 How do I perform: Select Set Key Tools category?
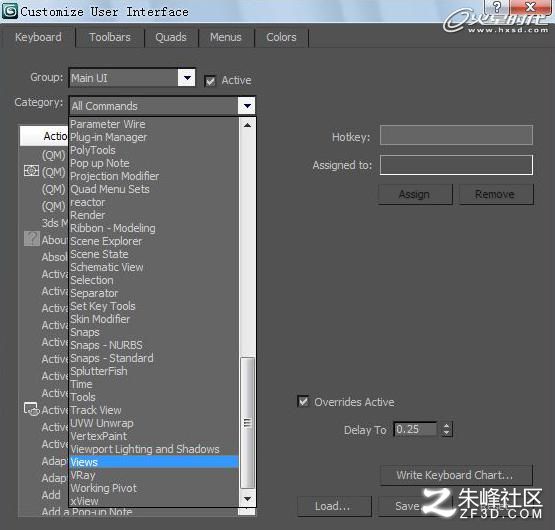pos(154,306)
